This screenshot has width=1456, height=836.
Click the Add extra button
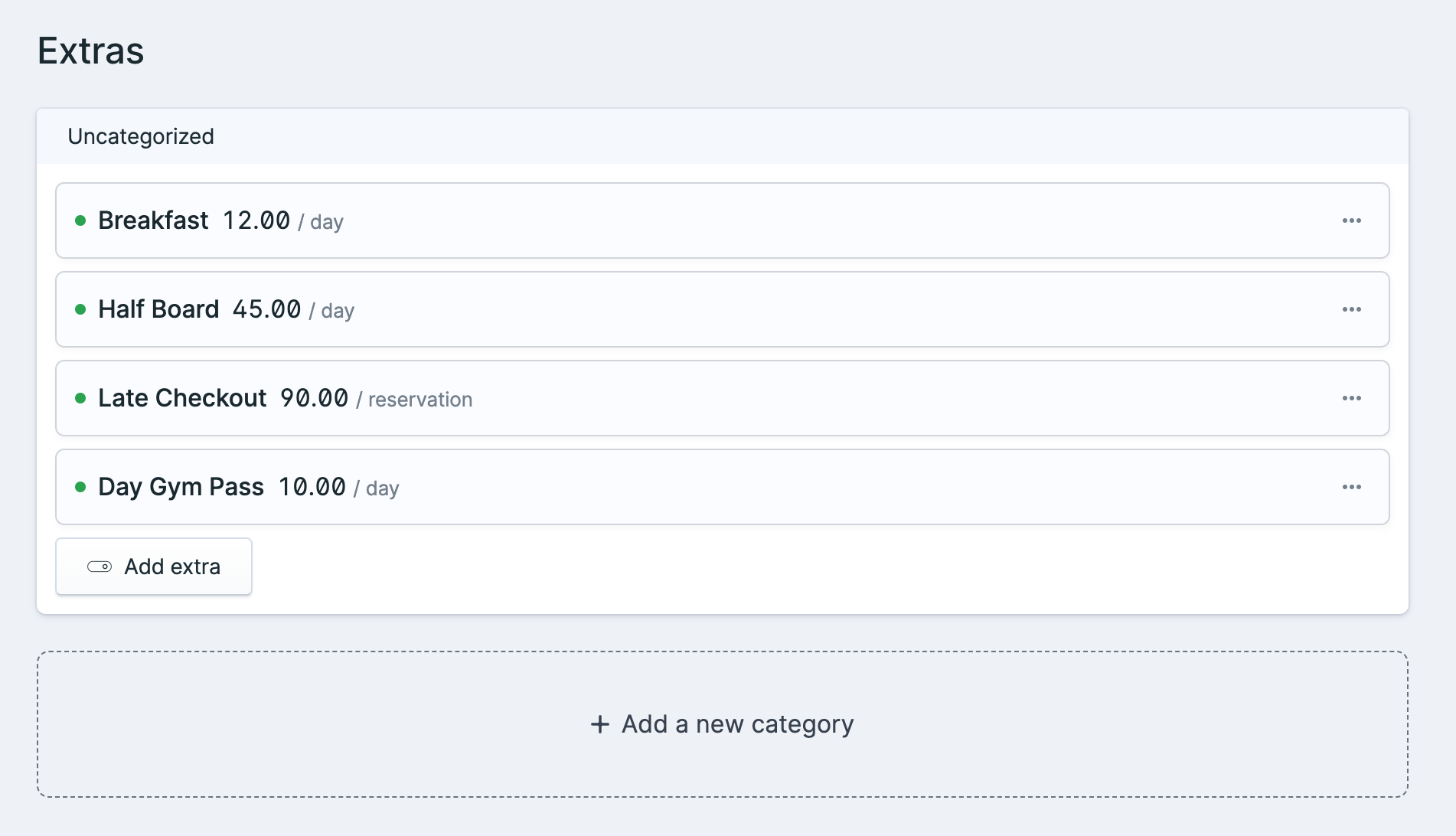tap(153, 567)
